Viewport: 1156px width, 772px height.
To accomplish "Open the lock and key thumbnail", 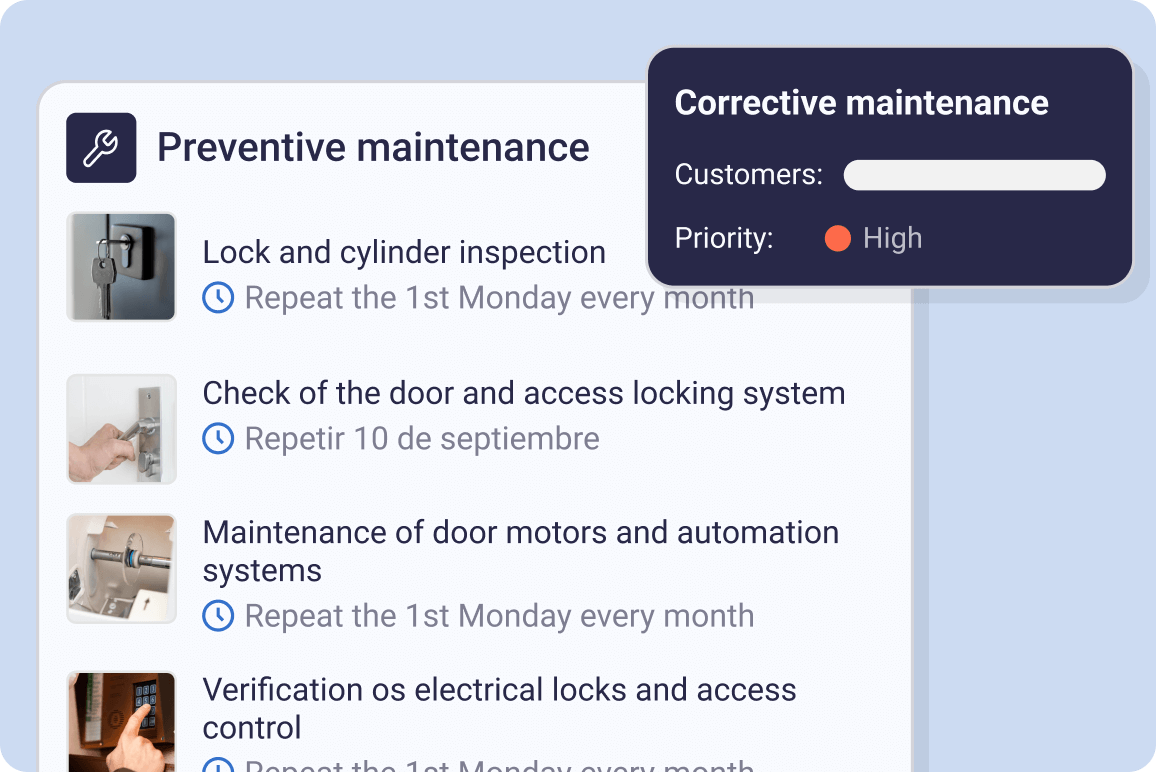I will 121,267.
